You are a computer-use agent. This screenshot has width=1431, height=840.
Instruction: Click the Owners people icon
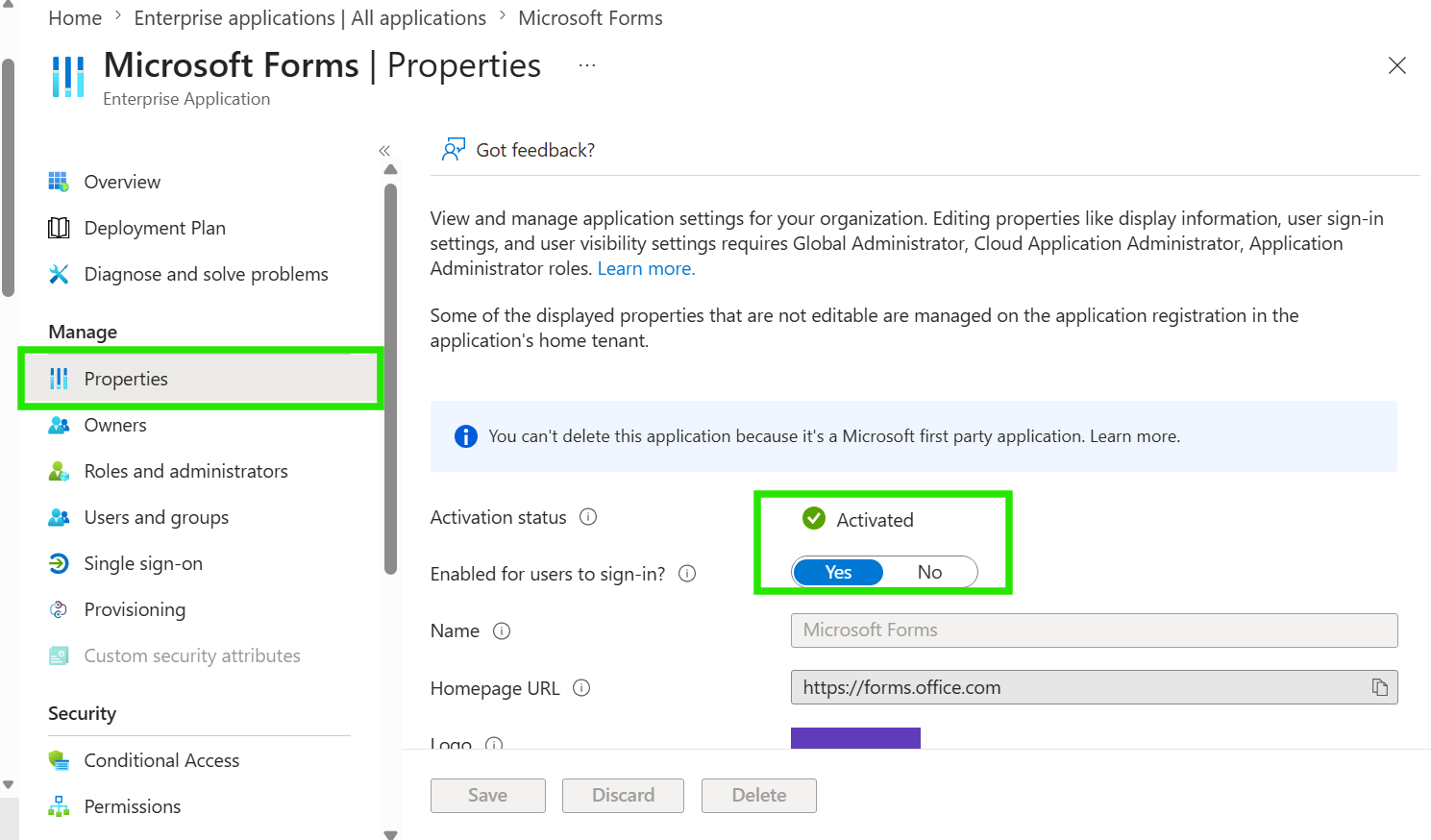pyautogui.click(x=59, y=425)
